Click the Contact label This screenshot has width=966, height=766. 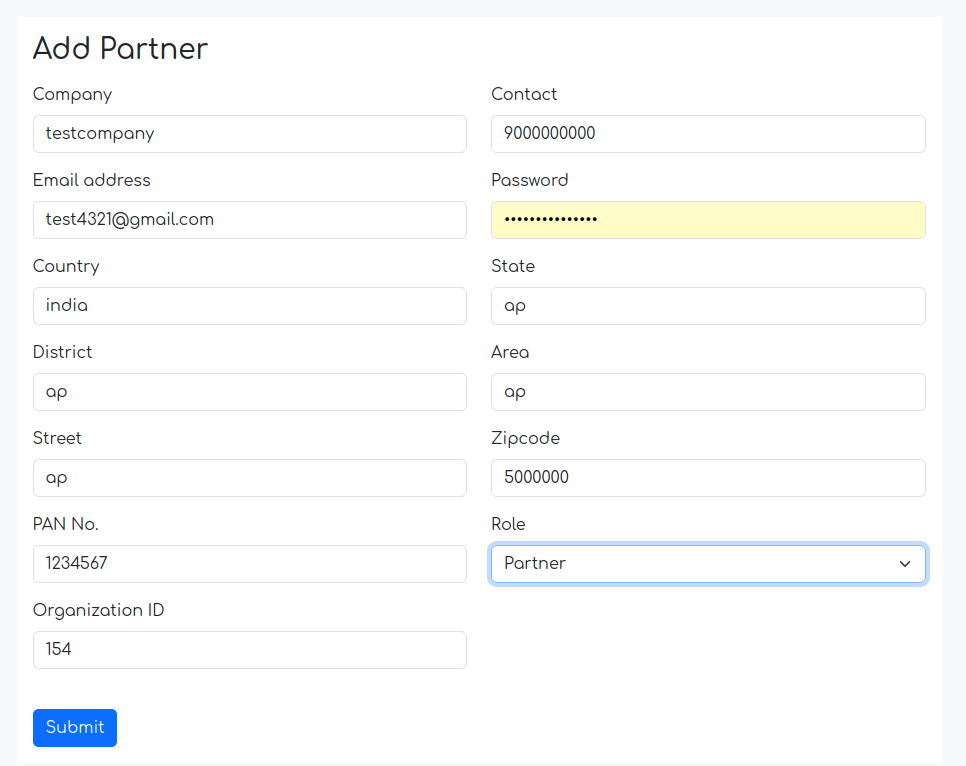pyautogui.click(x=524, y=94)
